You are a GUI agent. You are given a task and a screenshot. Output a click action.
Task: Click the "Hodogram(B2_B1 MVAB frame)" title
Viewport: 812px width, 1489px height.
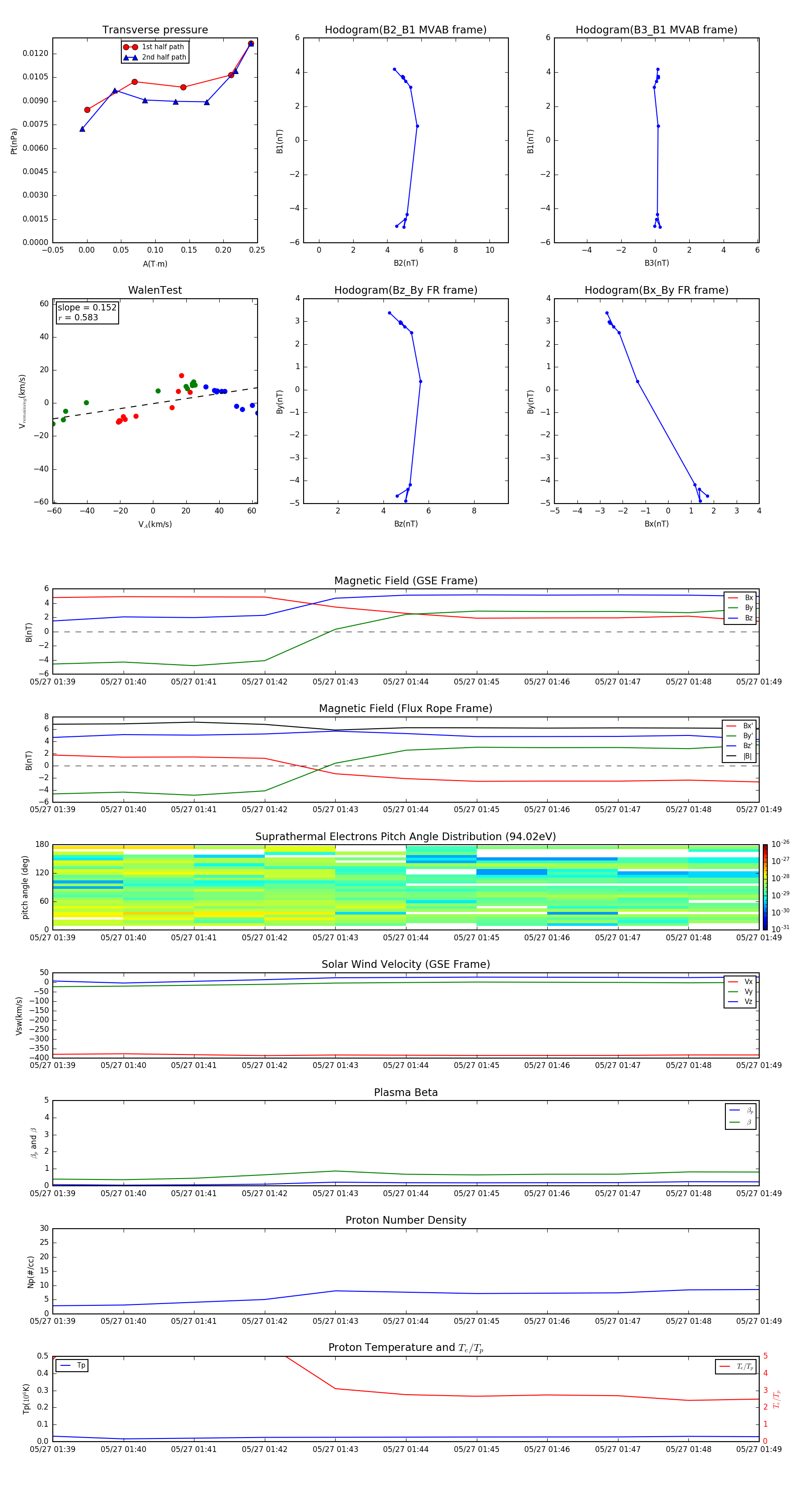pyautogui.click(x=406, y=30)
